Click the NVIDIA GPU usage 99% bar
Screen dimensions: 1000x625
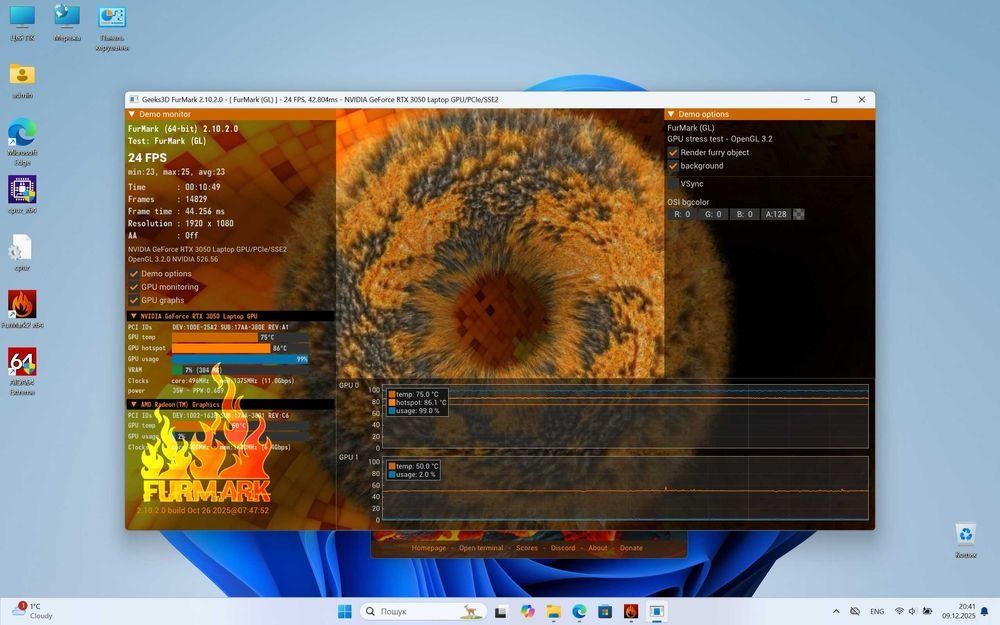click(x=240, y=359)
